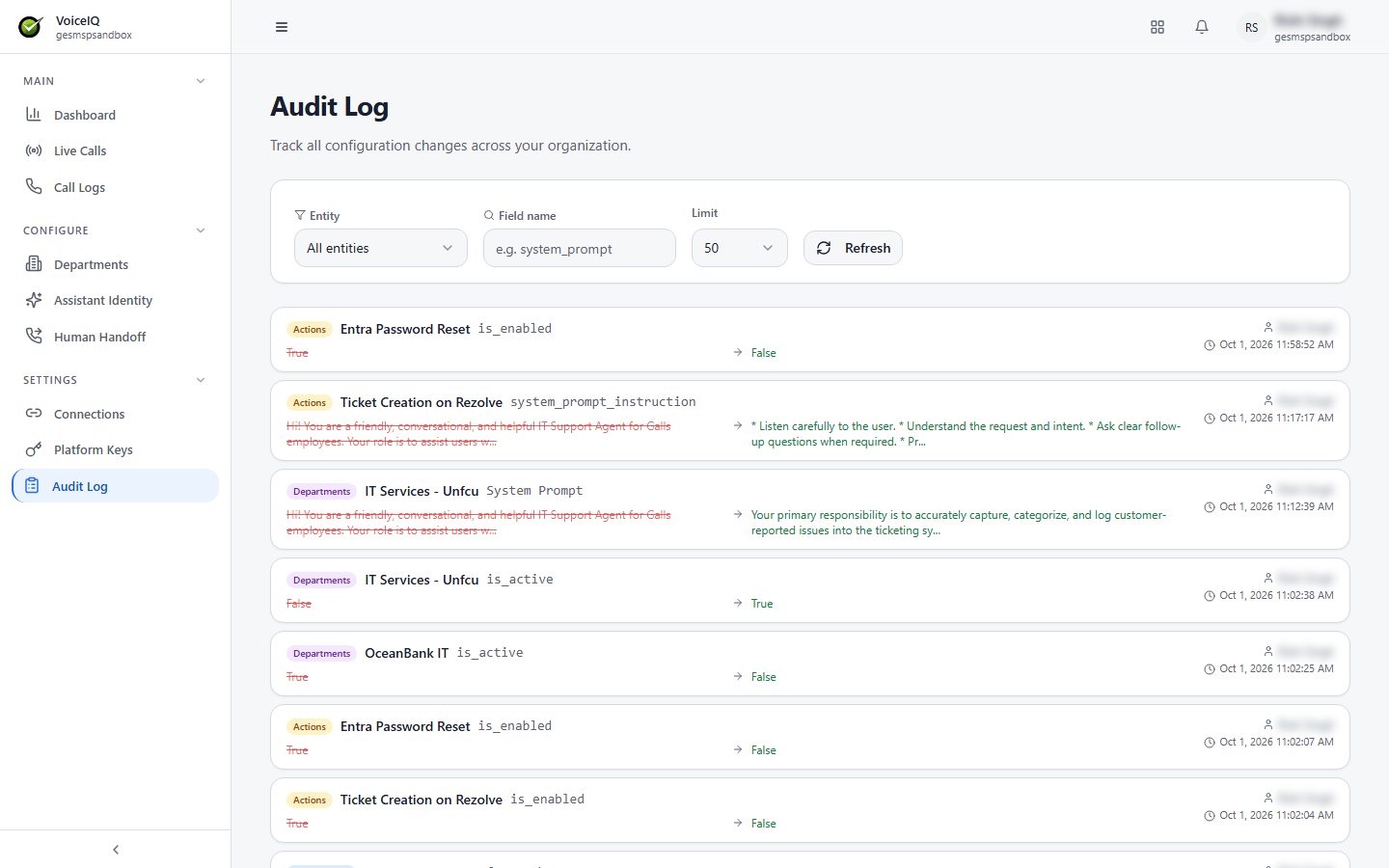Click the Connections link icon
This screenshot has height=868, width=1389.
tap(34, 414)
